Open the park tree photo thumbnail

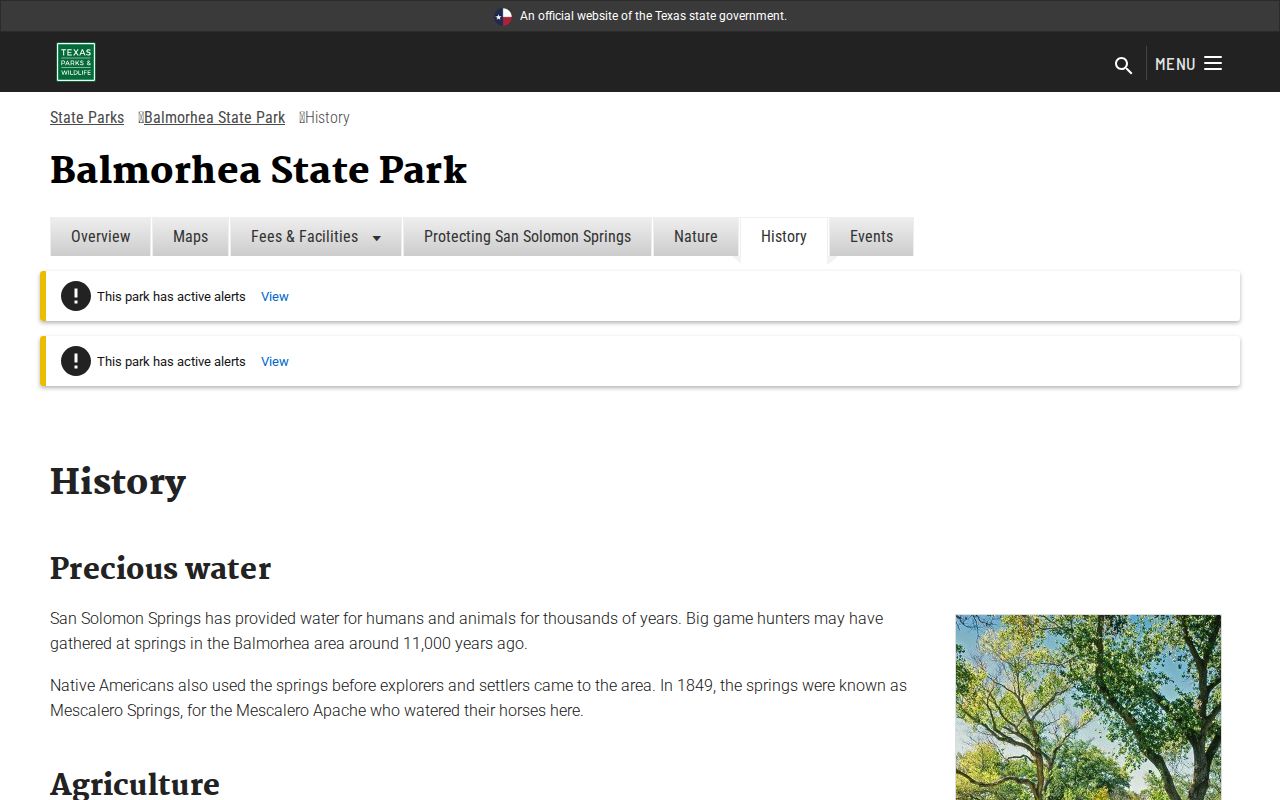[x=1088, y=707]
